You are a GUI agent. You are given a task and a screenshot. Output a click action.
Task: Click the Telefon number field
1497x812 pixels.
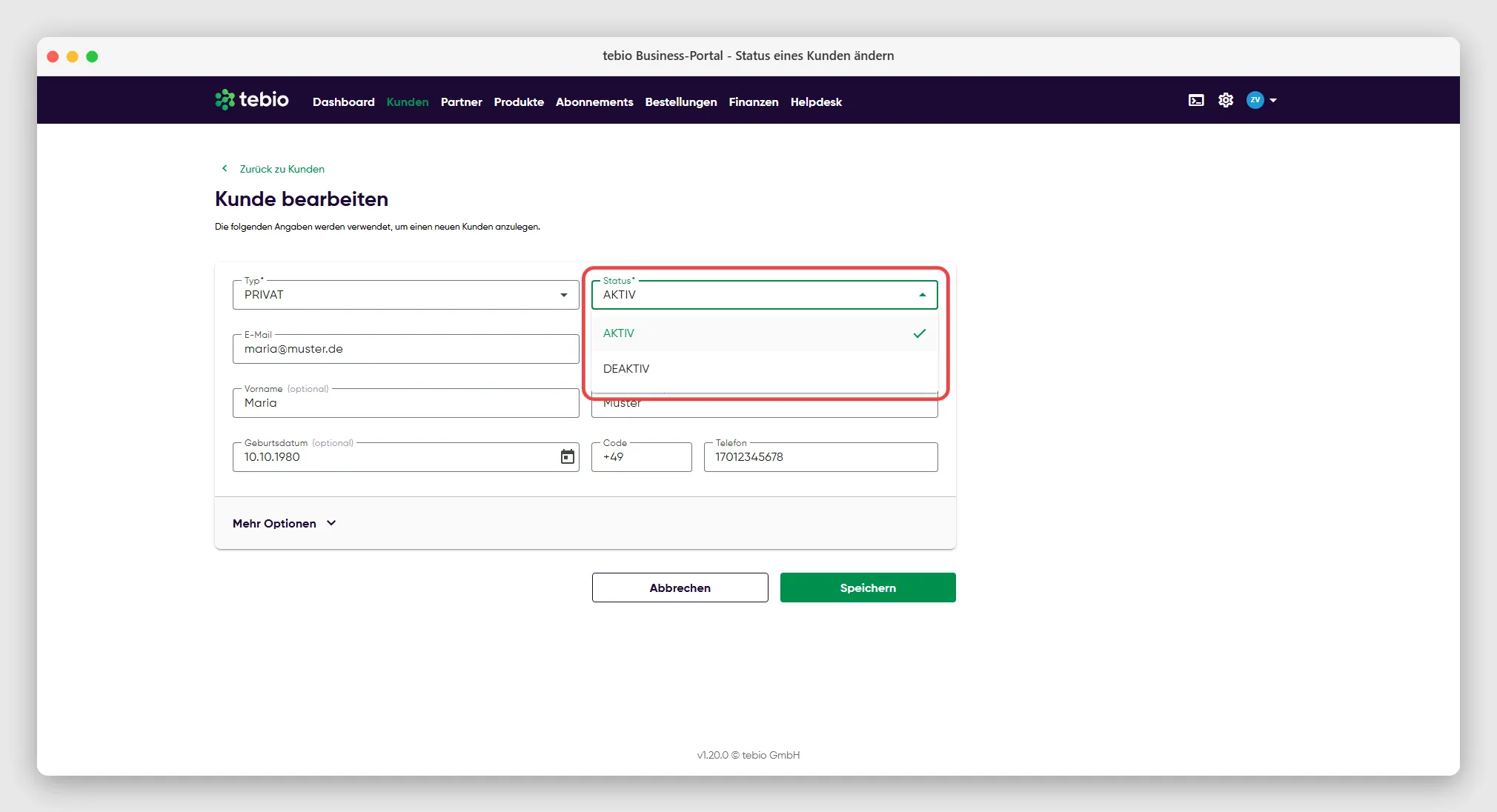pos(821,457)
